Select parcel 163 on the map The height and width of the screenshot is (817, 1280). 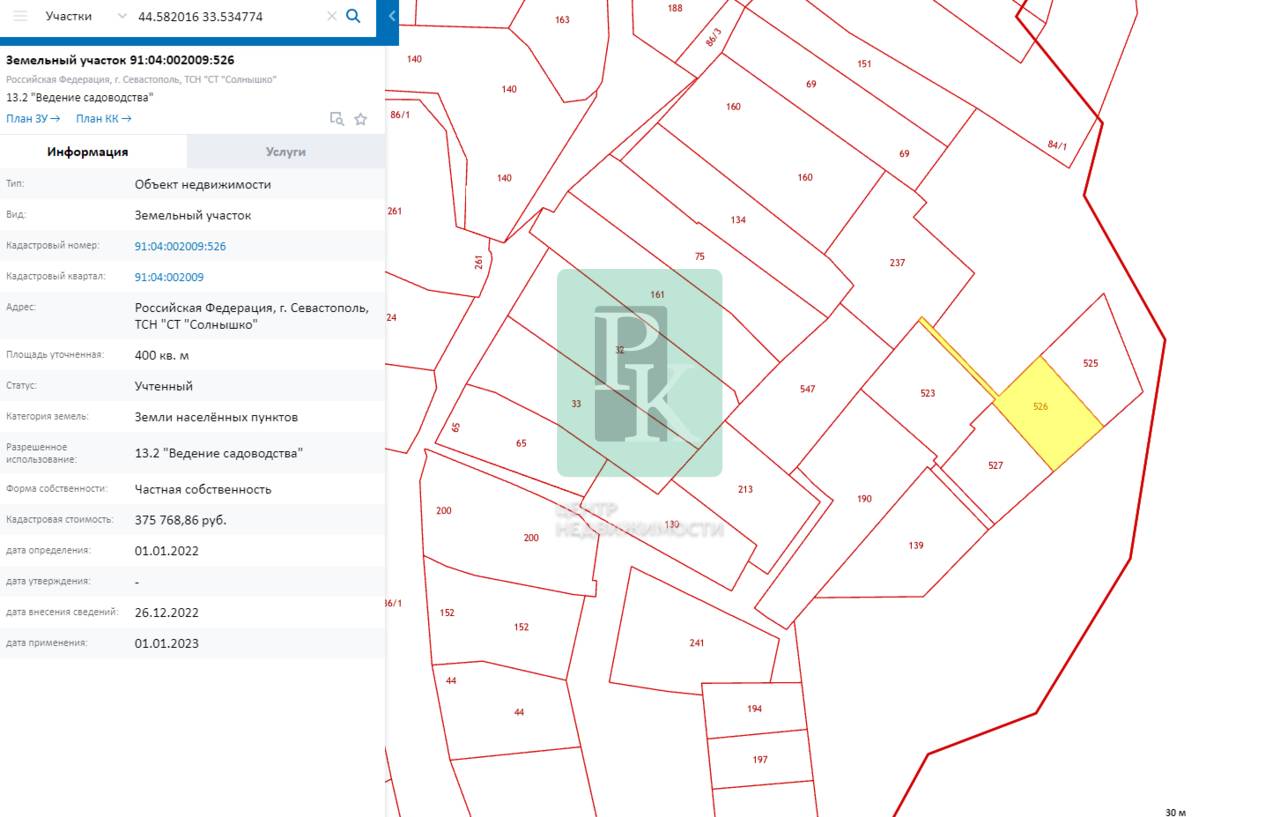tap(562, 20)
